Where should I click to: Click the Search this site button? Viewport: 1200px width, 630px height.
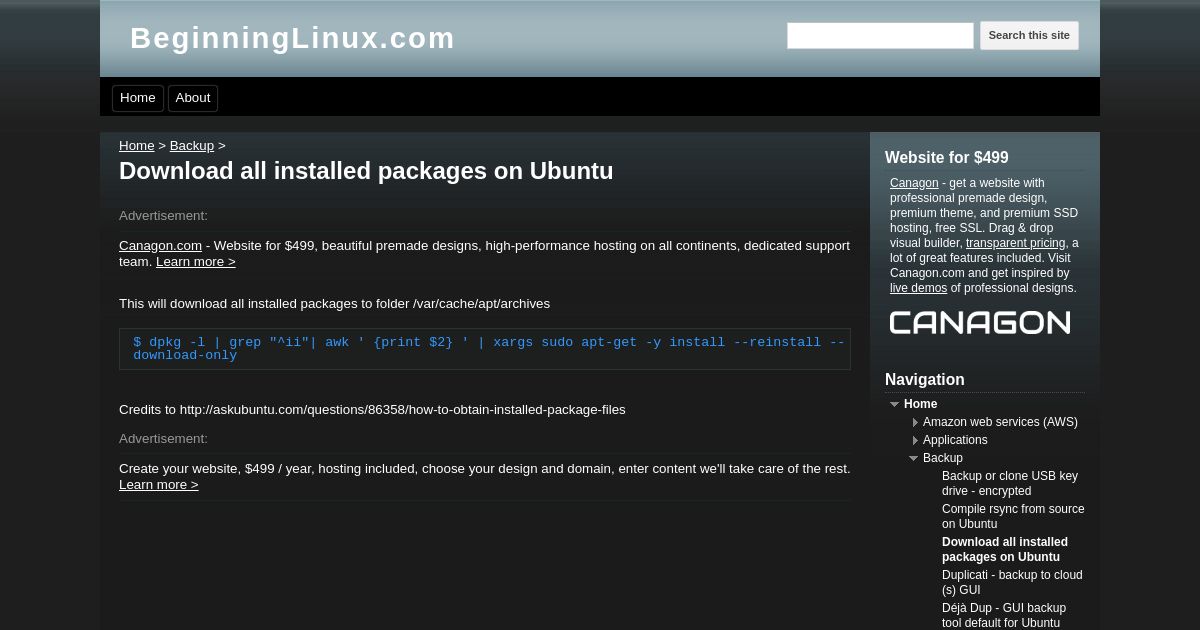tap(1029, 35)
